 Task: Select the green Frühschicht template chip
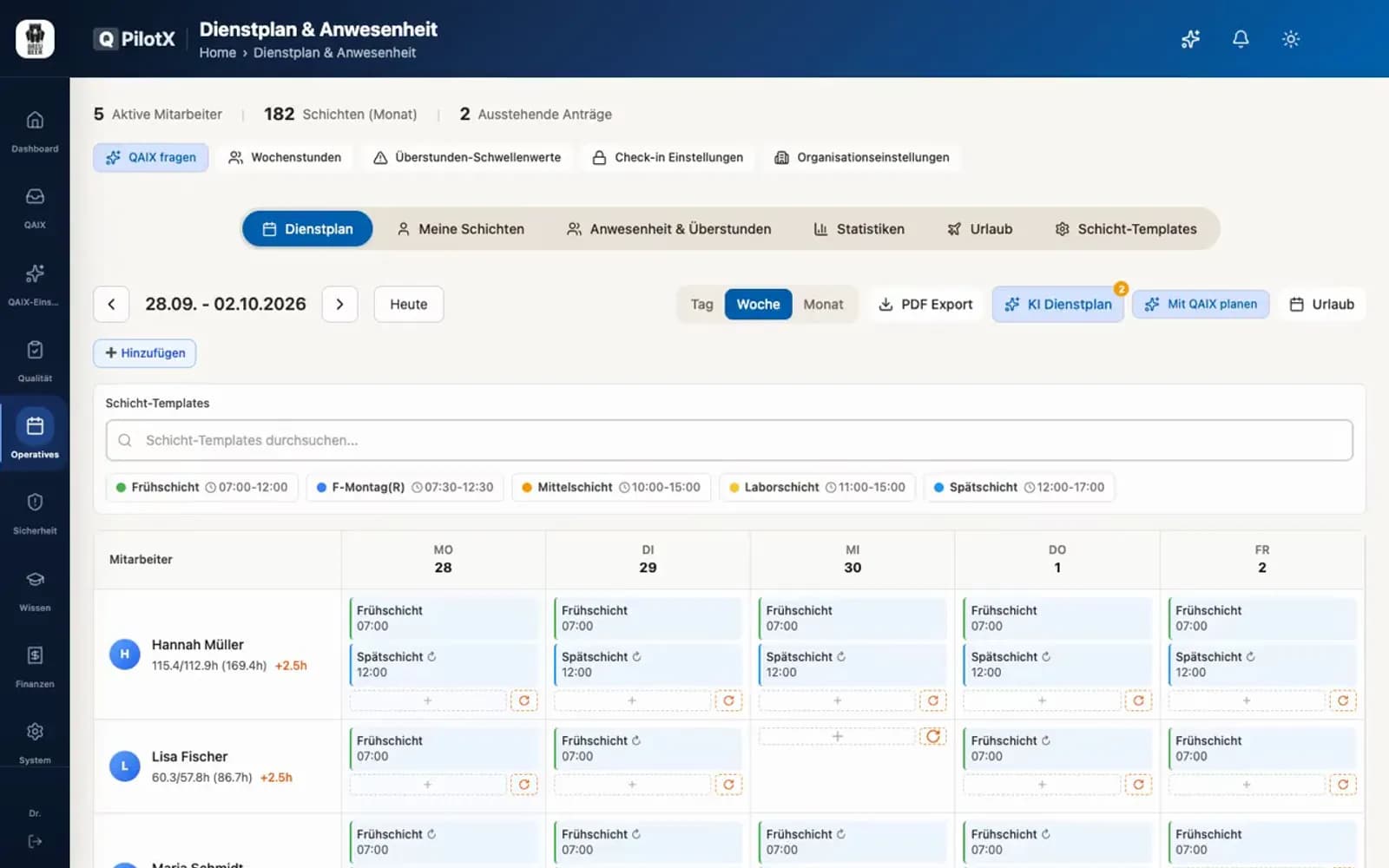[202, 487]
